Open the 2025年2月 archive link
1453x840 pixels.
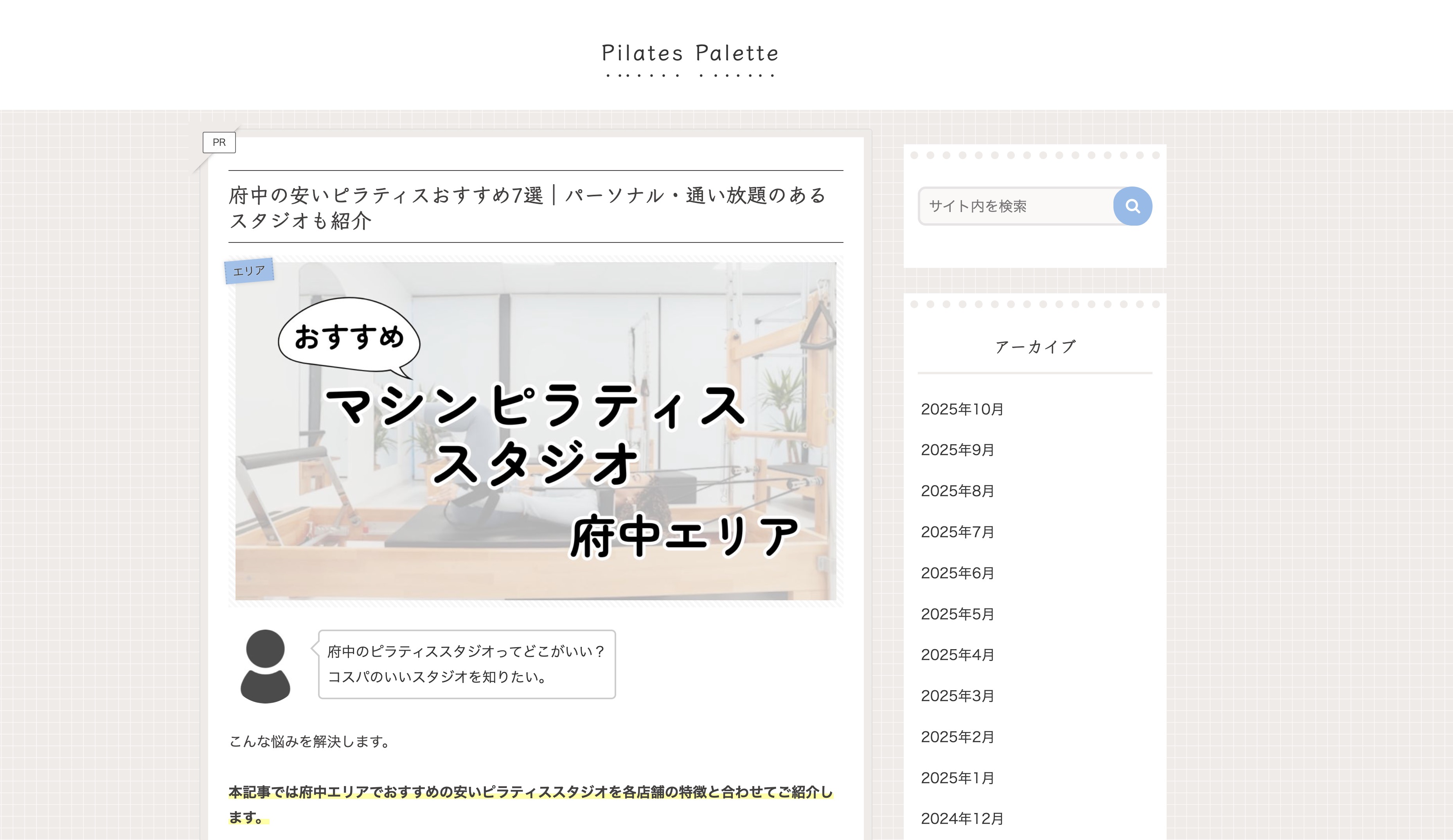[957, 737]
